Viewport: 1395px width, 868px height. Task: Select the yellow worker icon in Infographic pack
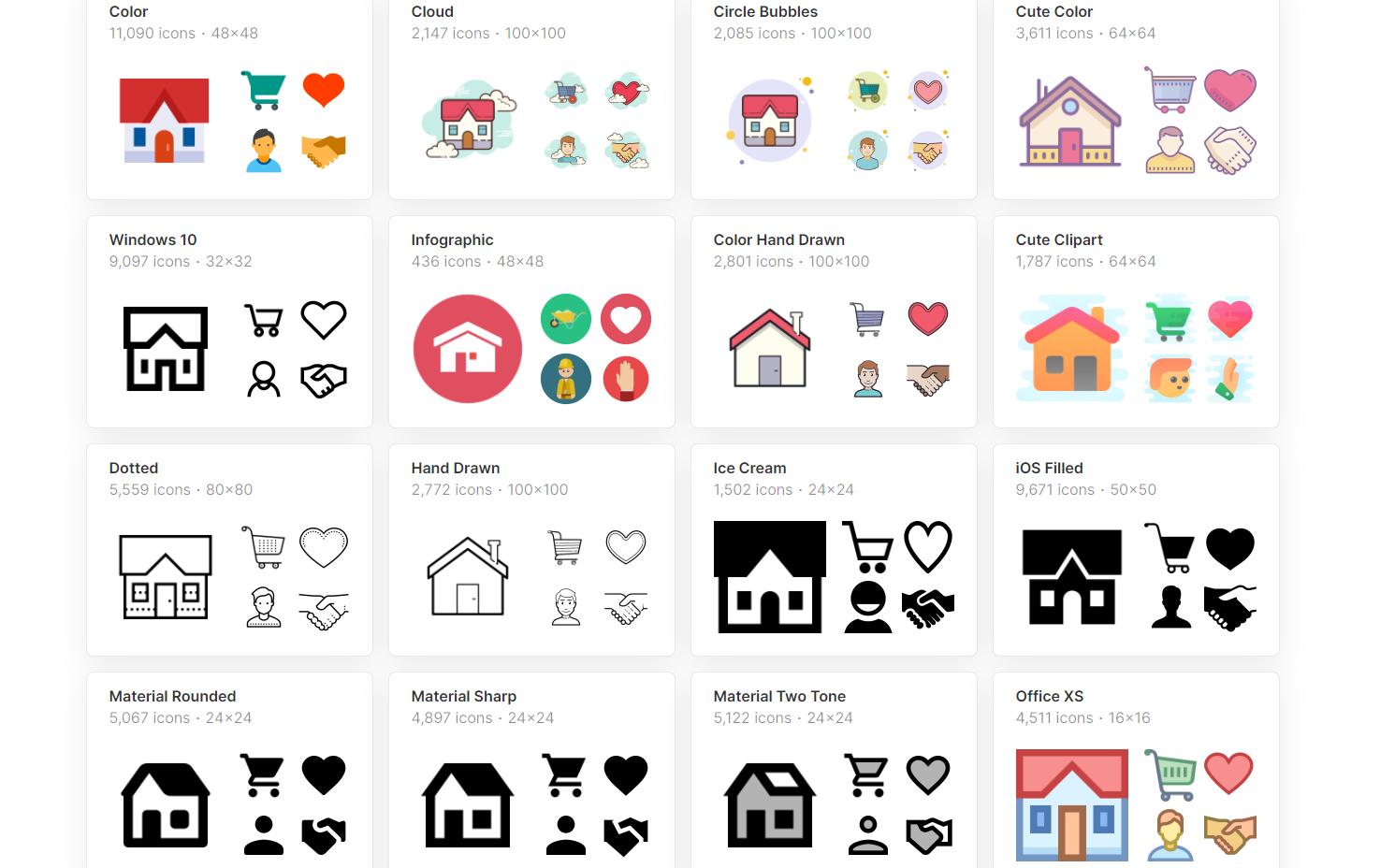coord(566,379)
